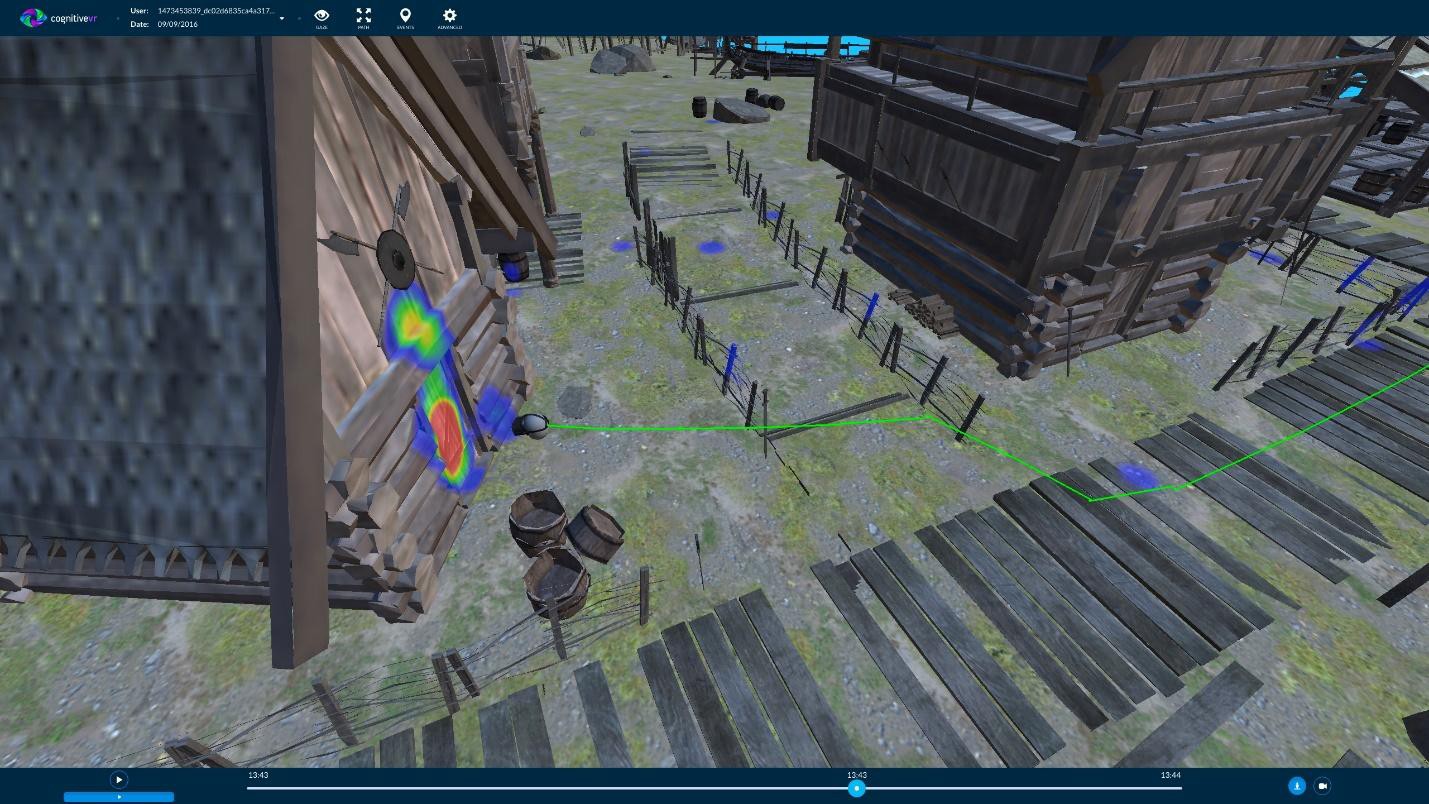Toggle the Gaze heatmap view

(x=322, y=18)
